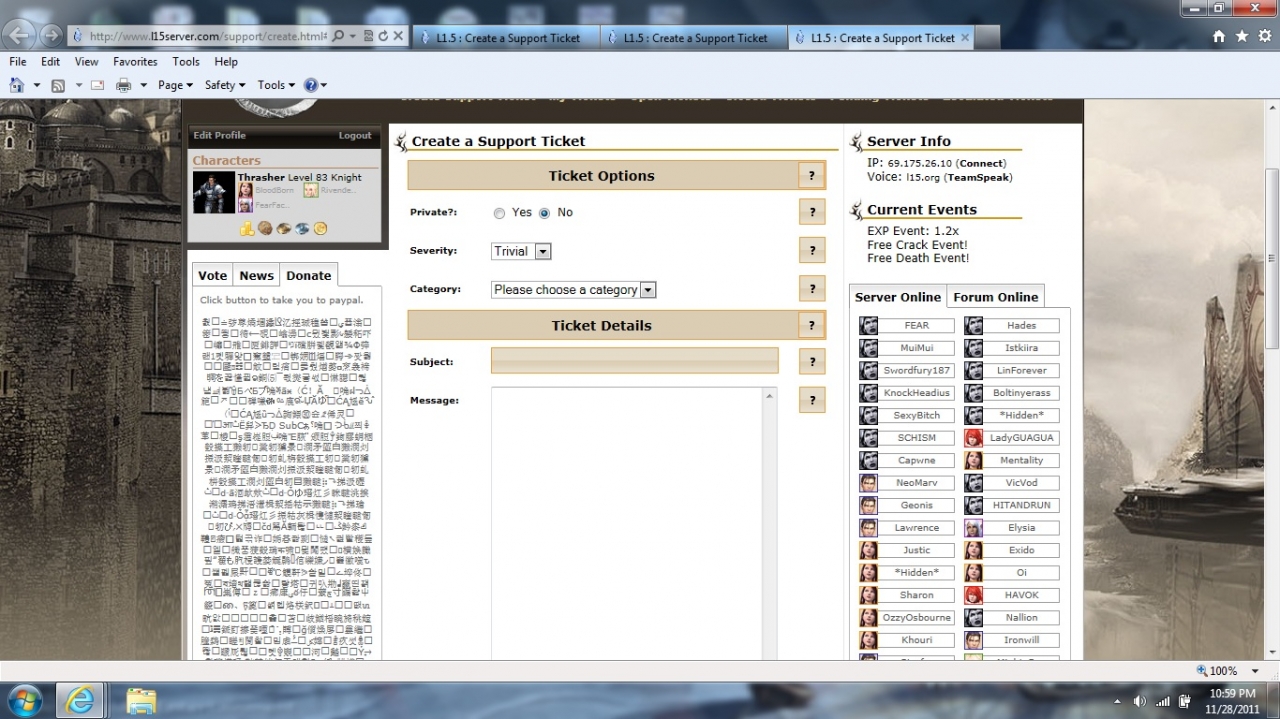Click the TeamSpeak link

[x=979, y=177]
